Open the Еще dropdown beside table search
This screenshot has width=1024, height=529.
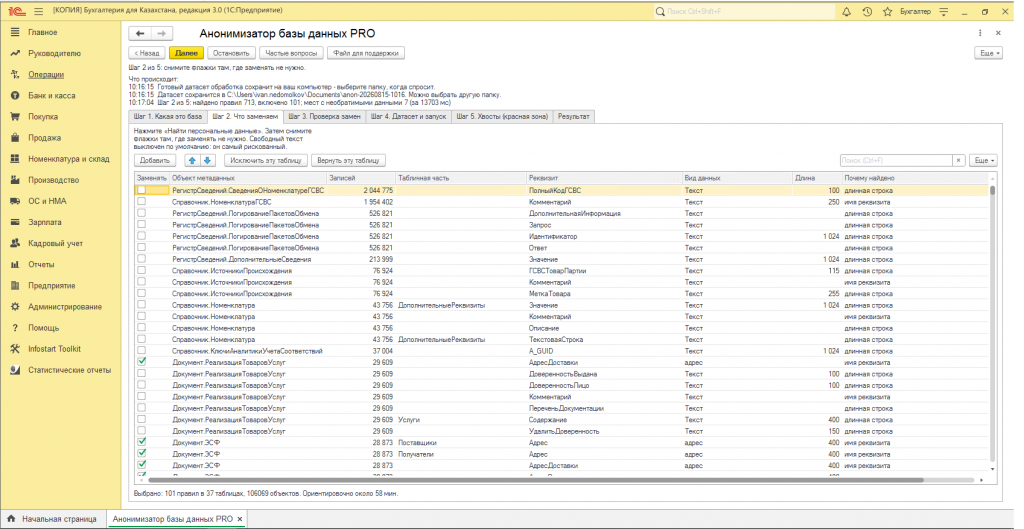(x=984, y=160)
